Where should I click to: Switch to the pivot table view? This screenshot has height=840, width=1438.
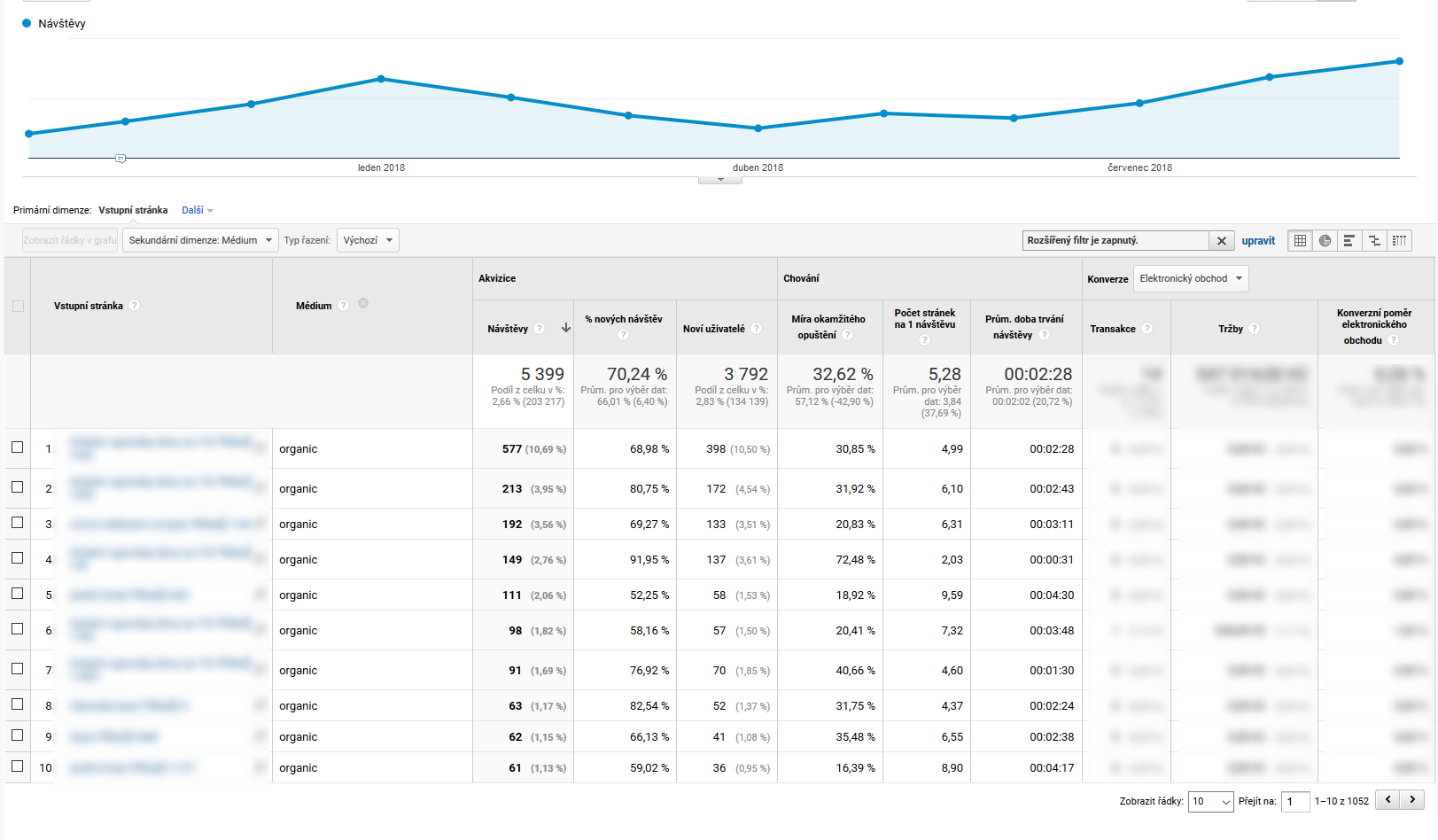pyautogui.click(x=1400, y=240)
